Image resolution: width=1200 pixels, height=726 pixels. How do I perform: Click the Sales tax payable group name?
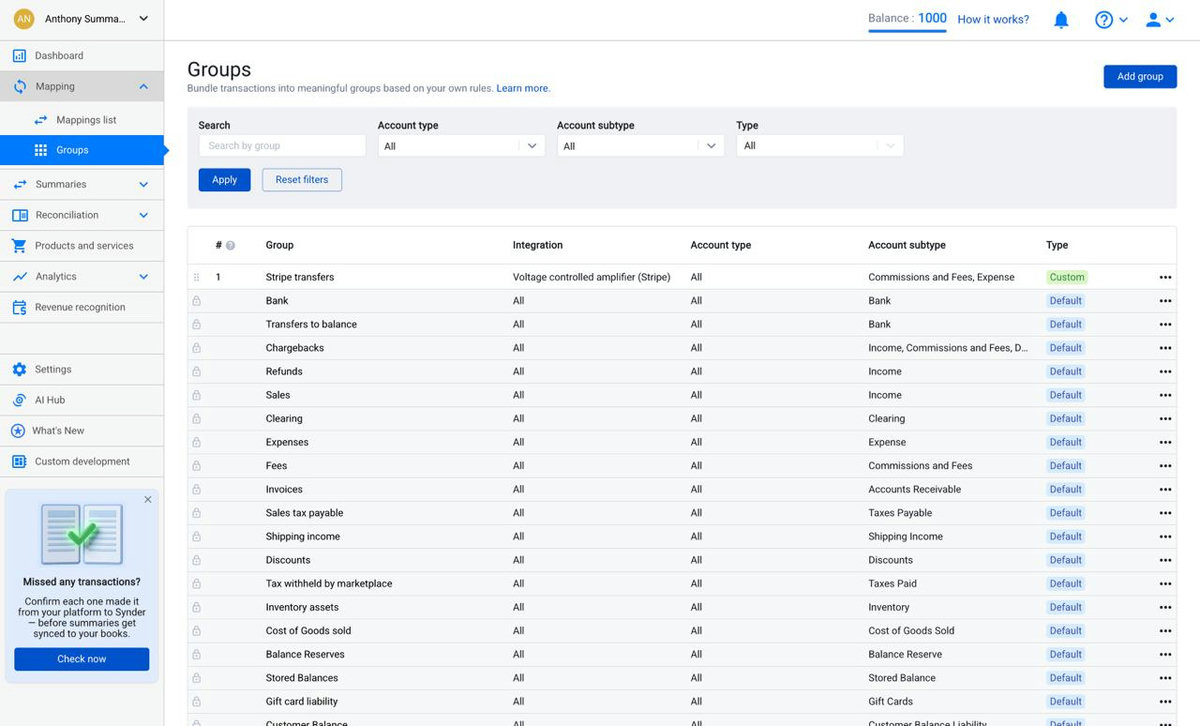pyautogui.click(x=304, y=514)
